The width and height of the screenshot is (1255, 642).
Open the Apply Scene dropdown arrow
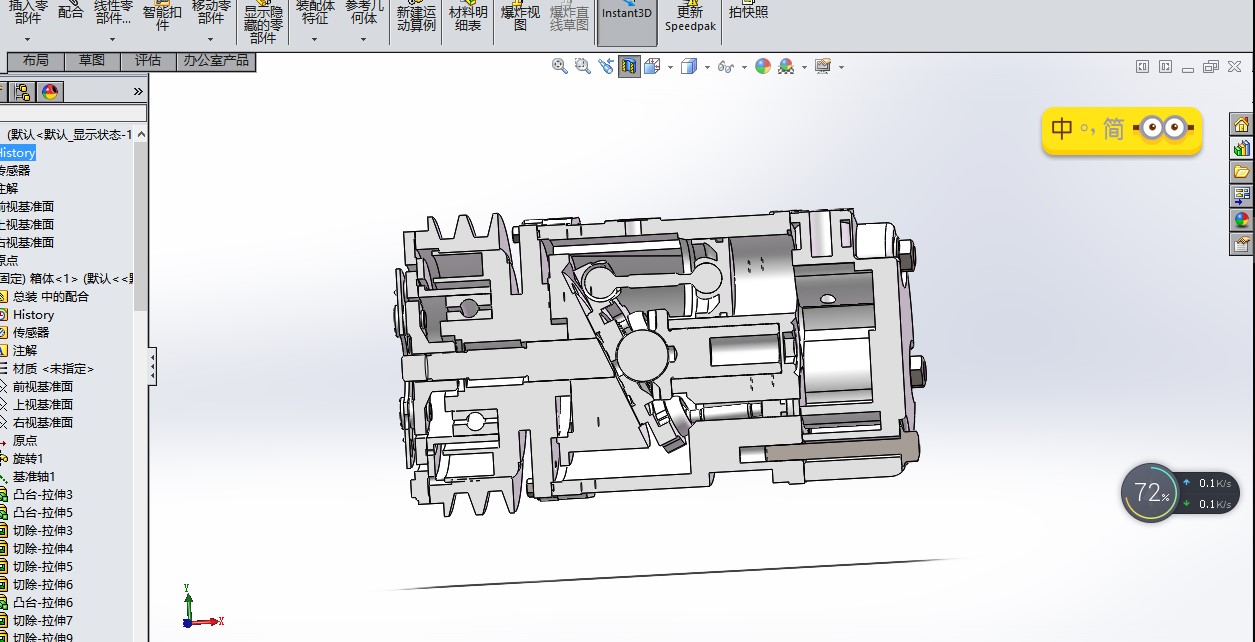coord(803,68)
